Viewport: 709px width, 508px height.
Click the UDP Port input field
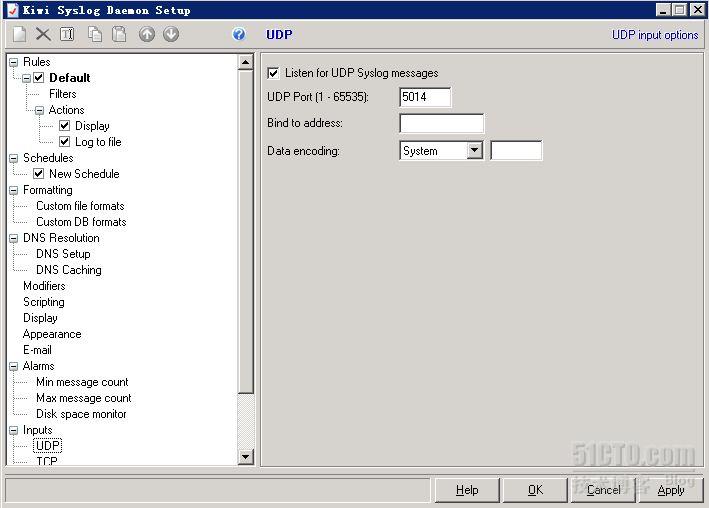pyautogui.click(x=425, y=97)
